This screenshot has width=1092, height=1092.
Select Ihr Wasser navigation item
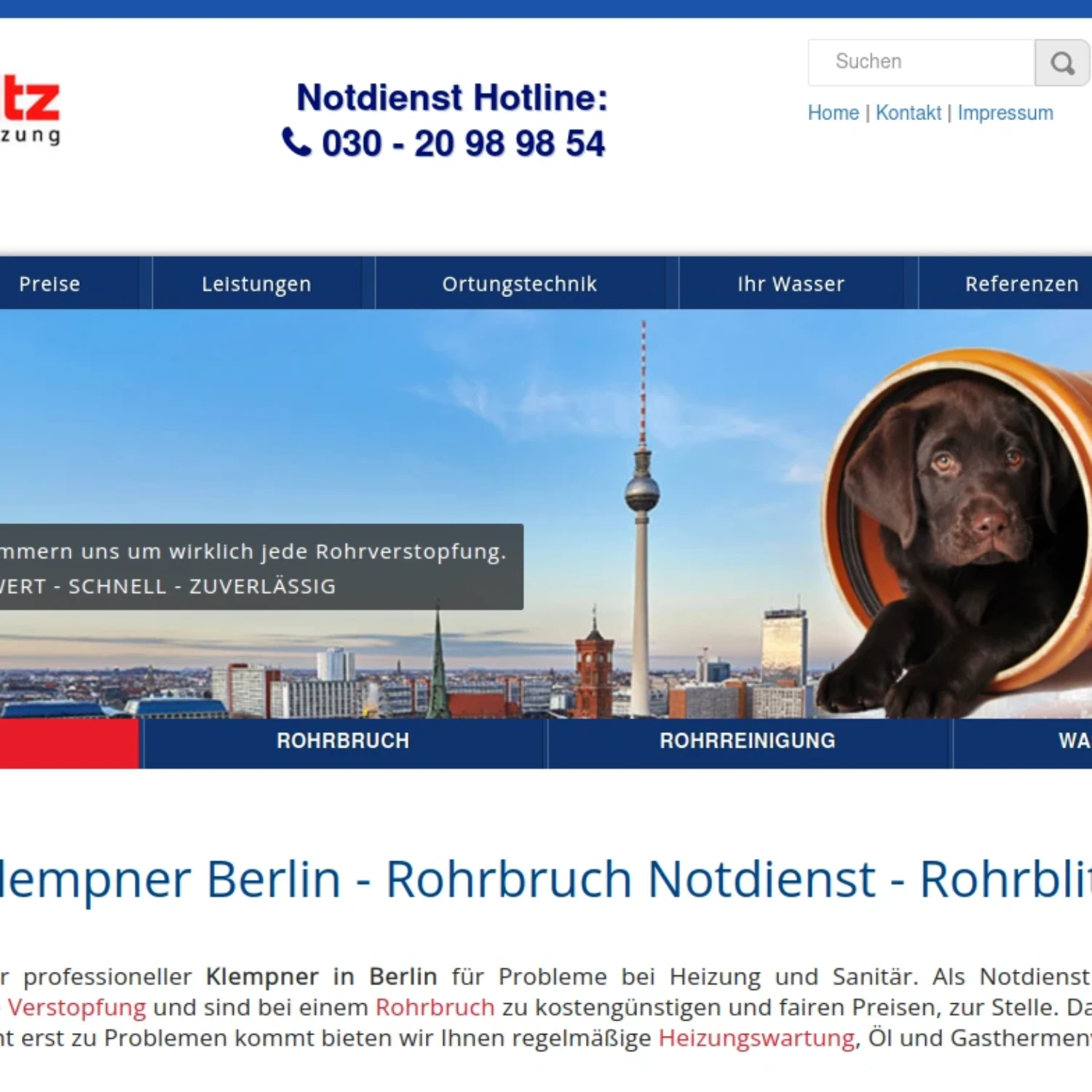(x=791, y=283)
